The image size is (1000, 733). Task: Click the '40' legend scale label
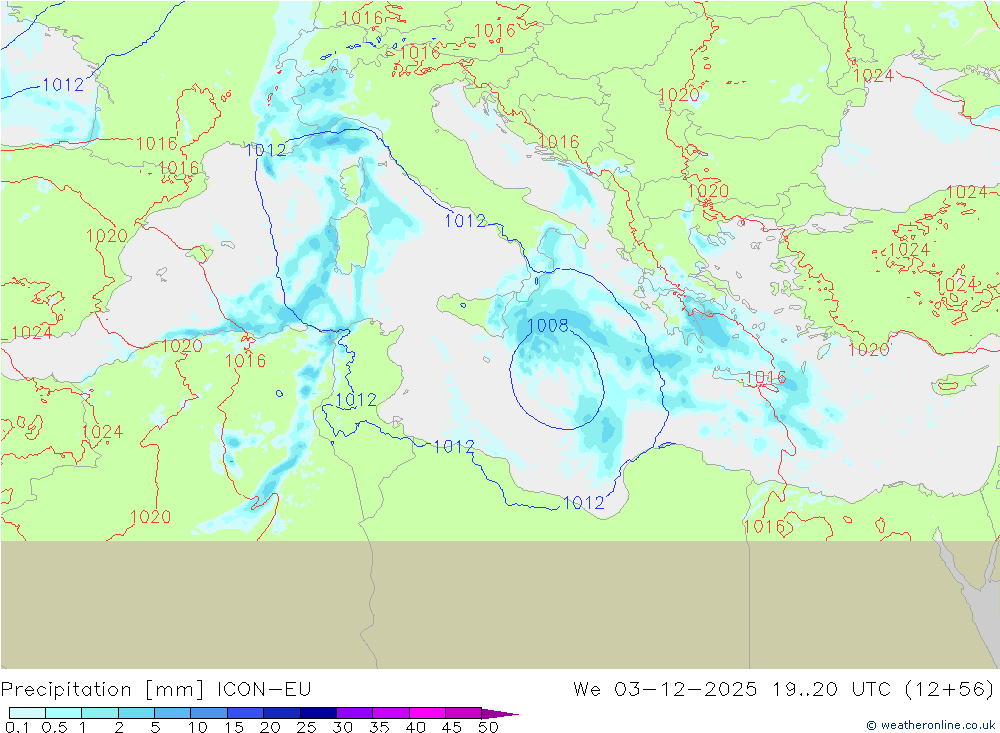(x=415, y=727)
